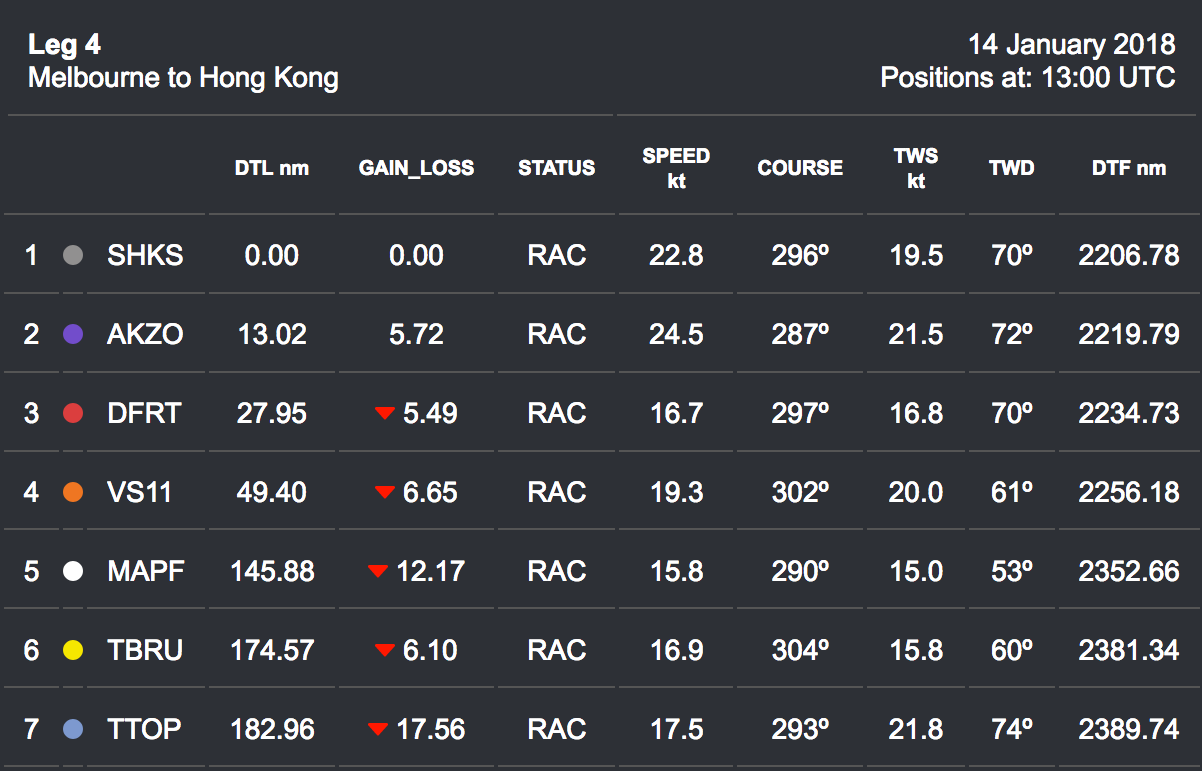Click the red dot beside DFRT
Screen dimensions: 1202x772
tap(72, 413)
